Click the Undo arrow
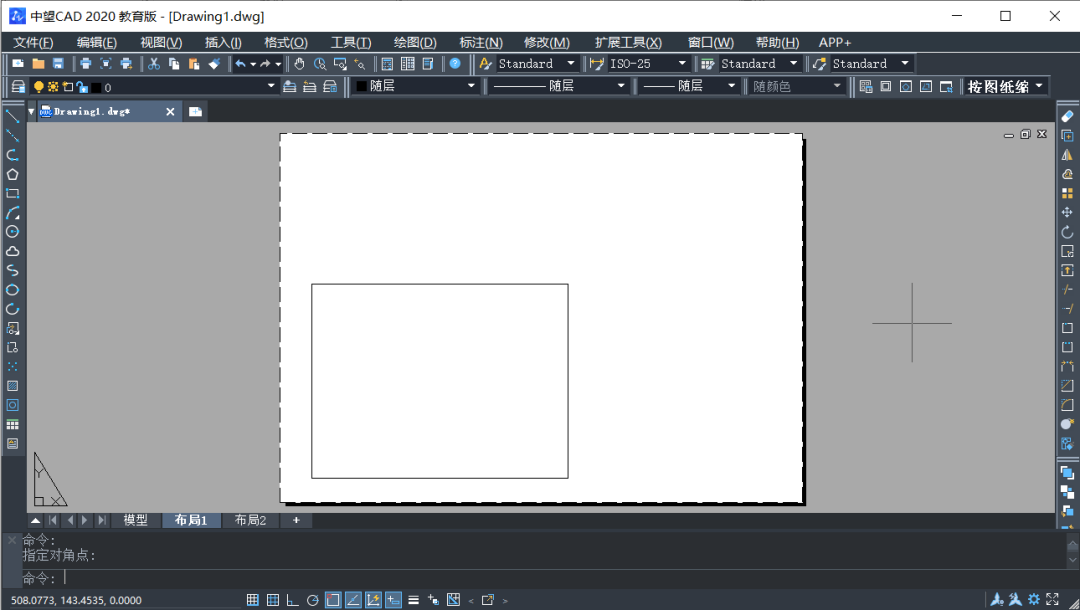This screenshot has width=1080, height=610. tap(240, 63)
